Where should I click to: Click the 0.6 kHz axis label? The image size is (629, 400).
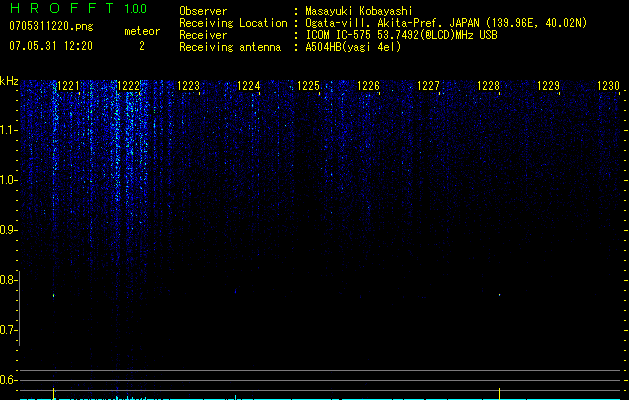click(8, 380)
